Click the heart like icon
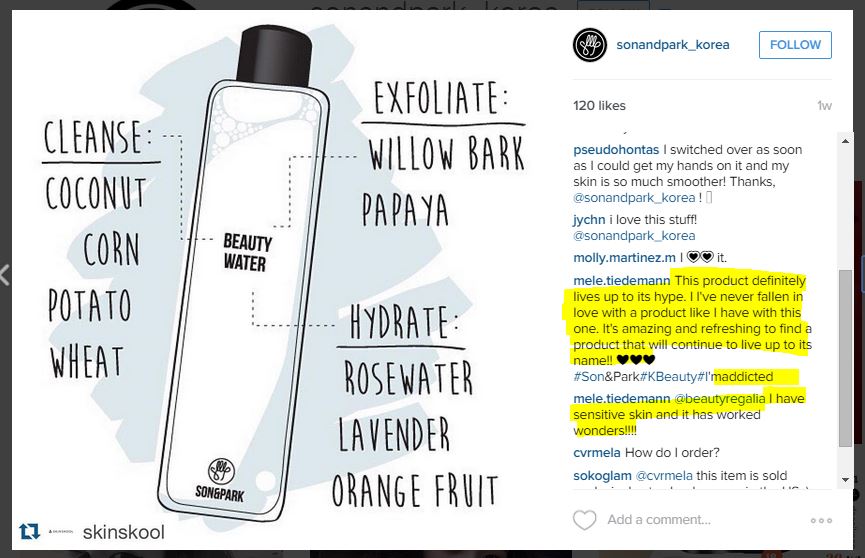Viewport: 865px width, 558px height. pos(585,520)
